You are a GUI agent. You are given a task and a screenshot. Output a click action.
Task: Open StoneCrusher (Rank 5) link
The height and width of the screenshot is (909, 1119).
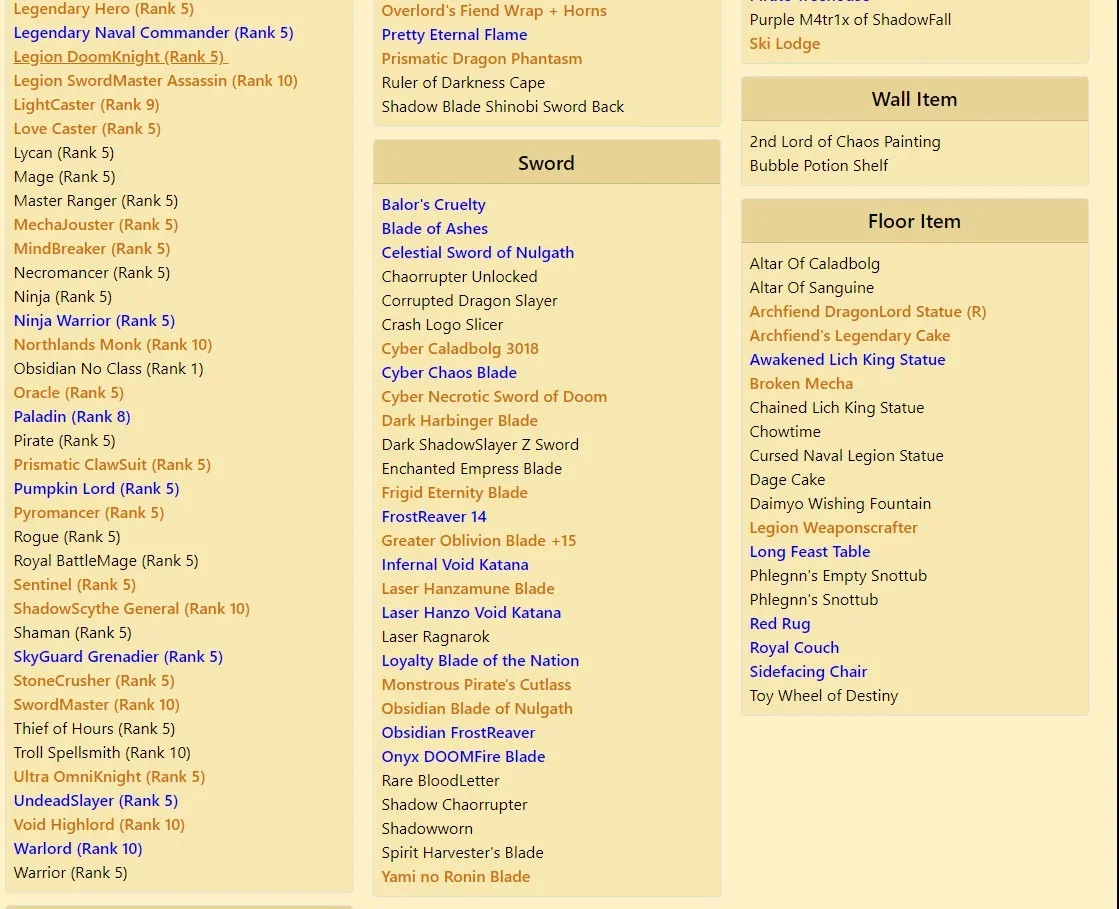coord(94,681)
